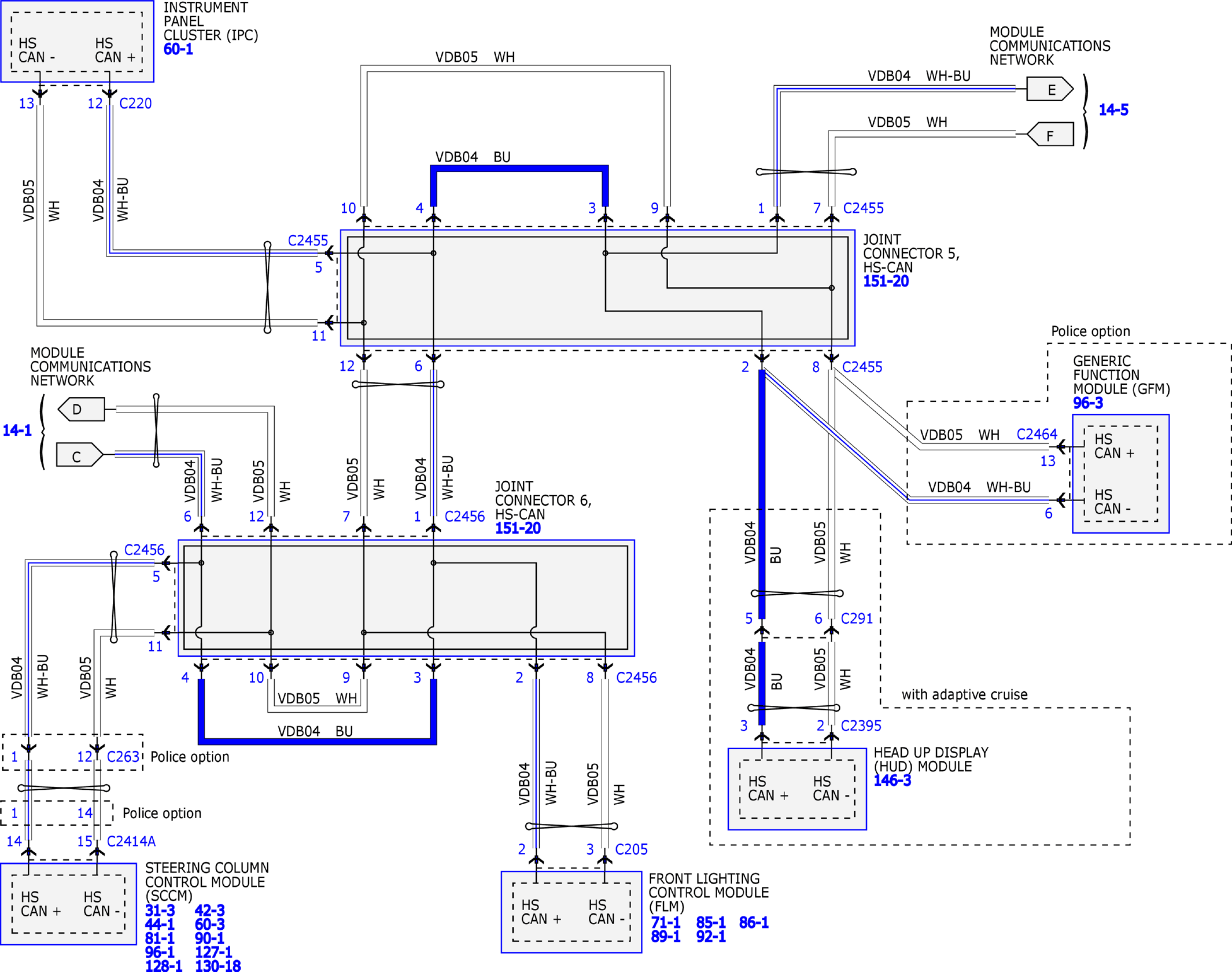Screen dimensions: 1232x972
Task: Click the Front Lighting Control Module box
Action: tap(571, 912)
